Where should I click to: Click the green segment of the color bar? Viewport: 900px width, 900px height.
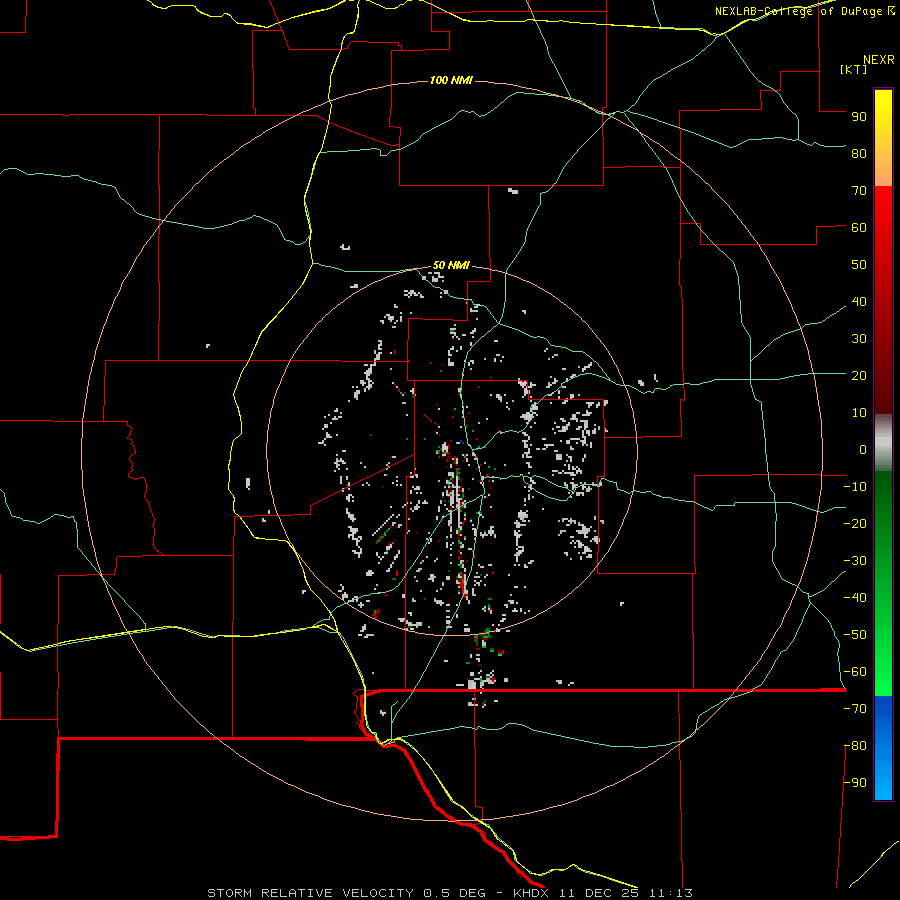click(x=883, y=584)
